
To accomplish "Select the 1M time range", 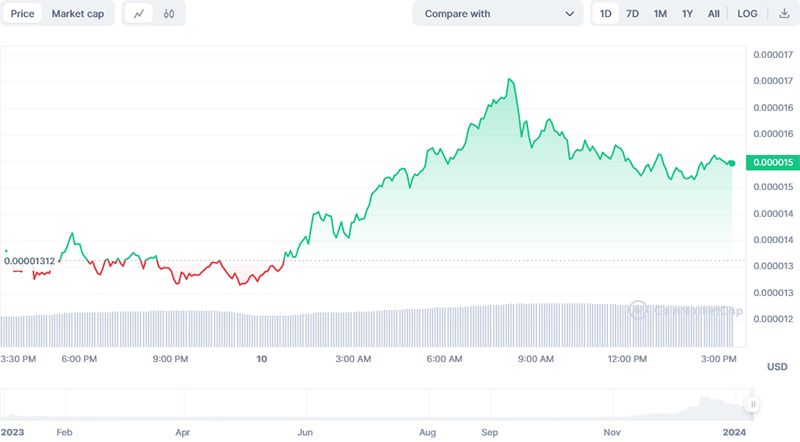I will tap(660, 14).
